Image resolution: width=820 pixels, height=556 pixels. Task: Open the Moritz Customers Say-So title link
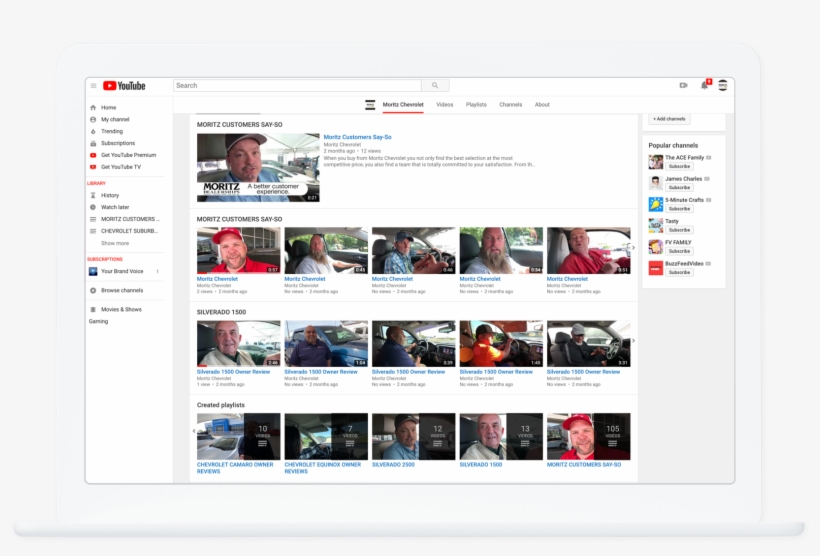pos(357,137)
